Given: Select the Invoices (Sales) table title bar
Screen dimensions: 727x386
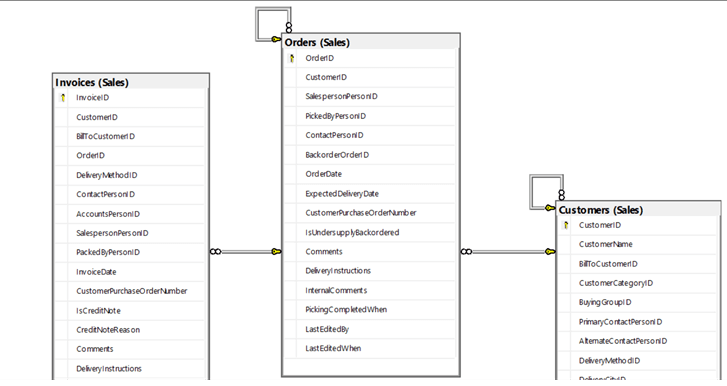Looking at the screenshot, I should coord(131,82).
